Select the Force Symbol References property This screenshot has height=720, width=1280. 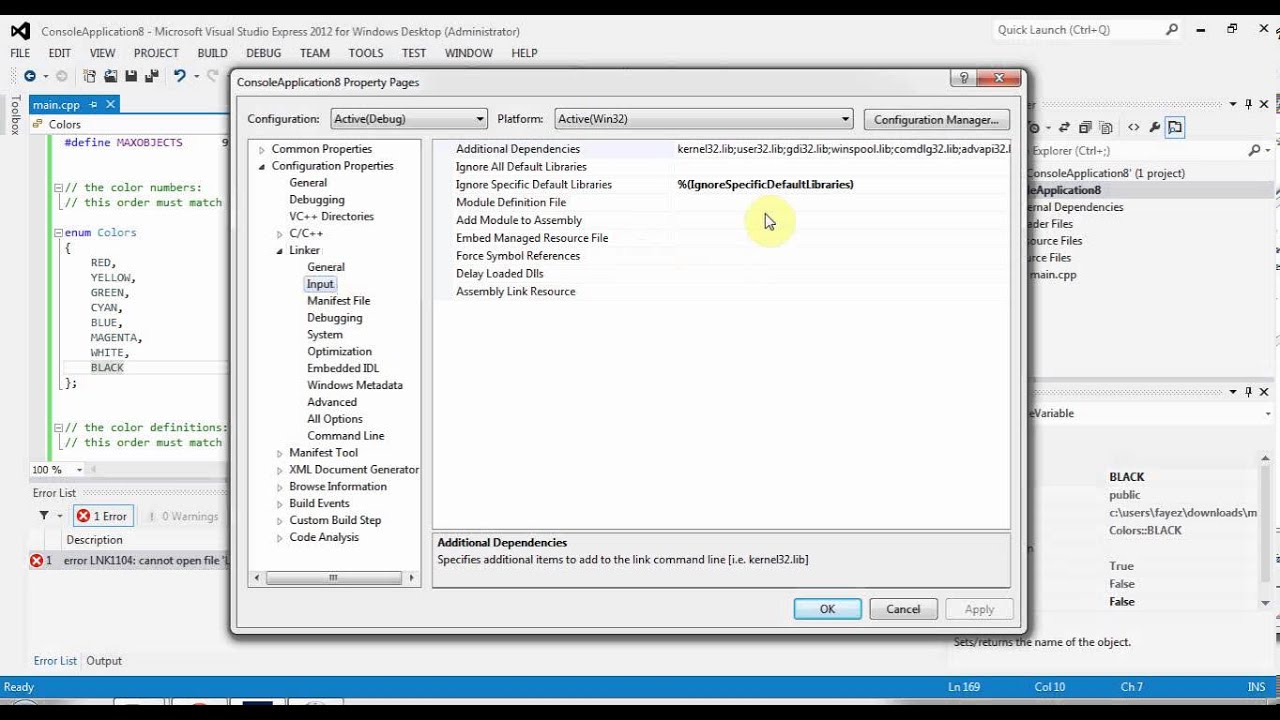tap(518, 256)
